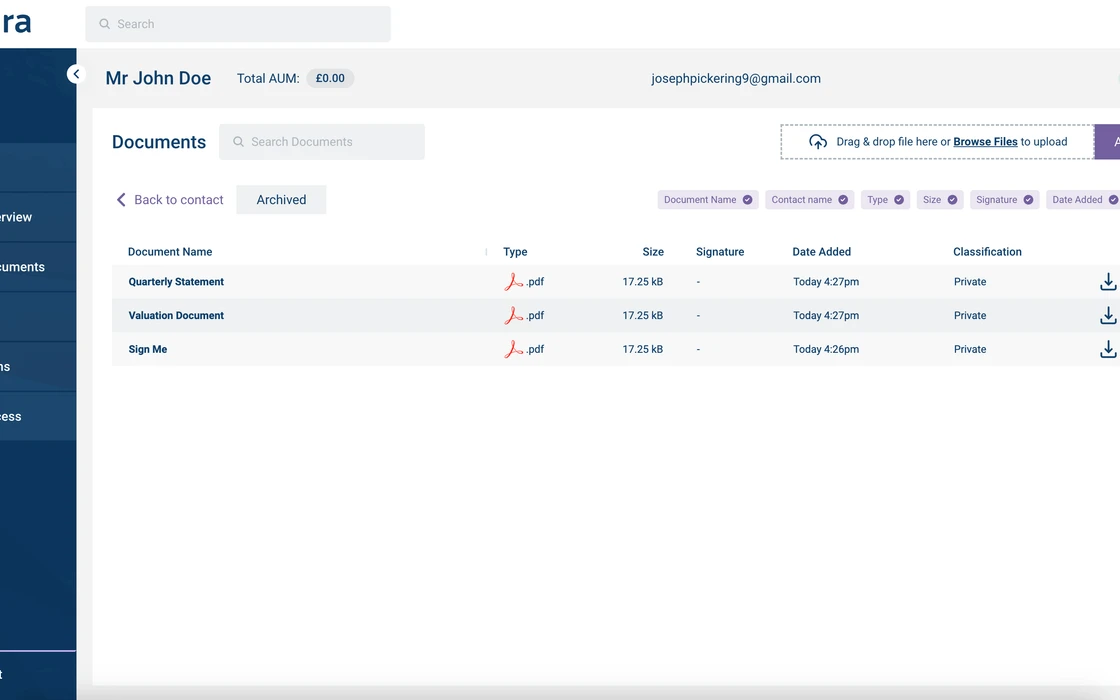Image resolution: width=1120 pixels, height=700 pixels.
Task: Focus the top Search field
Action: pos(238,24)
